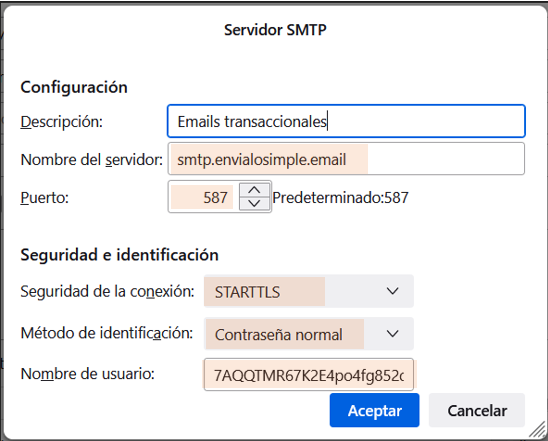548x441 pixels.
Task: Click the Método de identificación label
Action: [107, 333]
